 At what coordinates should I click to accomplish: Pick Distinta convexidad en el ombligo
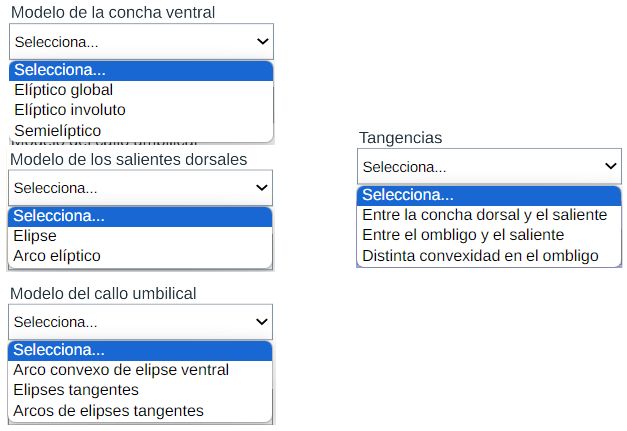click(x=480, y=255)
